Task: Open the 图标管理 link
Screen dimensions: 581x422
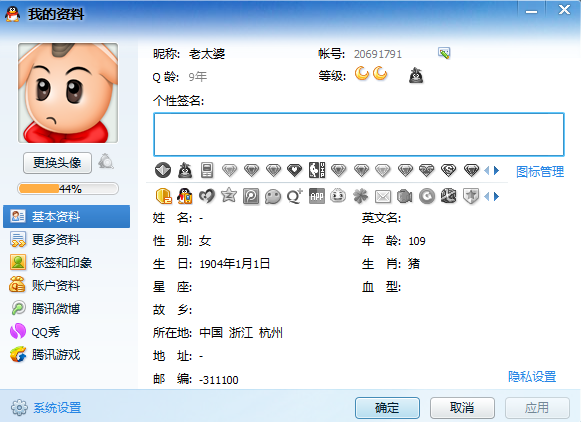Action: coord(540,172)
